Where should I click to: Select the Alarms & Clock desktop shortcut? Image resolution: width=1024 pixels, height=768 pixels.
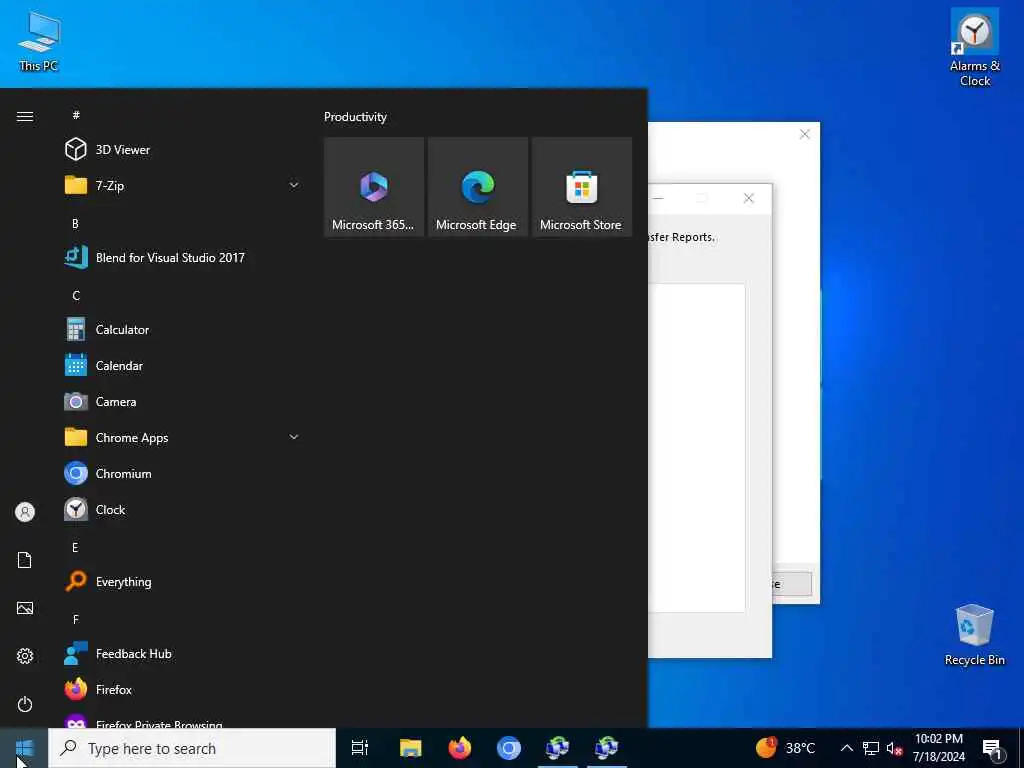974,47
